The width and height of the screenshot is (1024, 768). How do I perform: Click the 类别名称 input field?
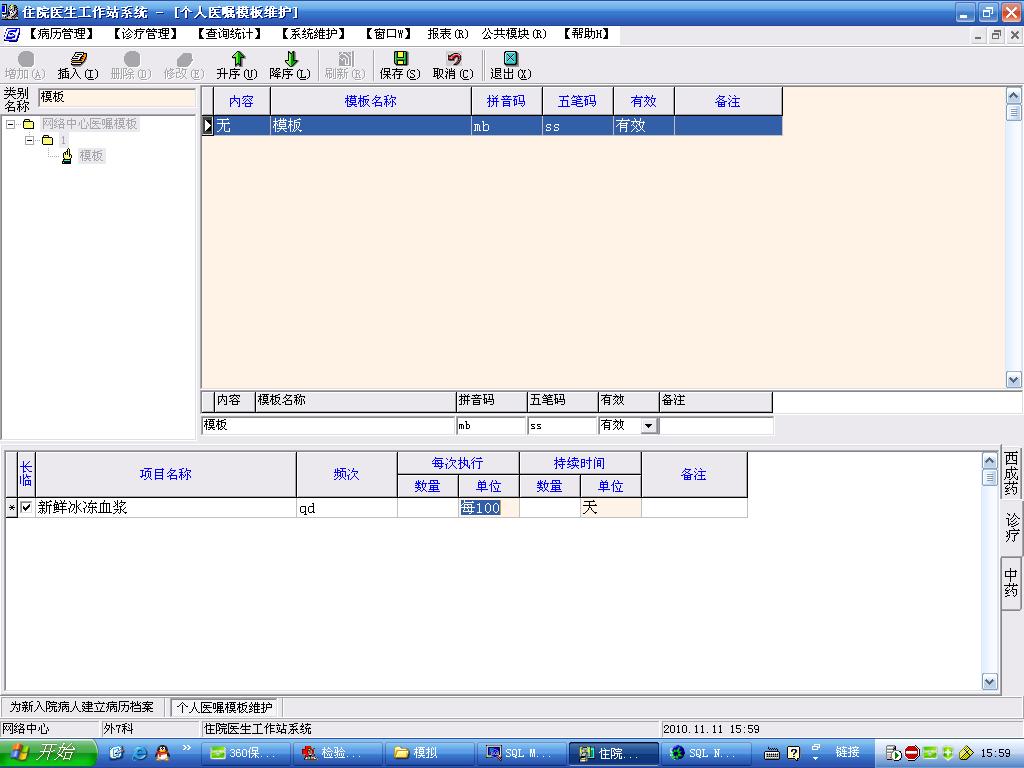(x=116, y=98)
